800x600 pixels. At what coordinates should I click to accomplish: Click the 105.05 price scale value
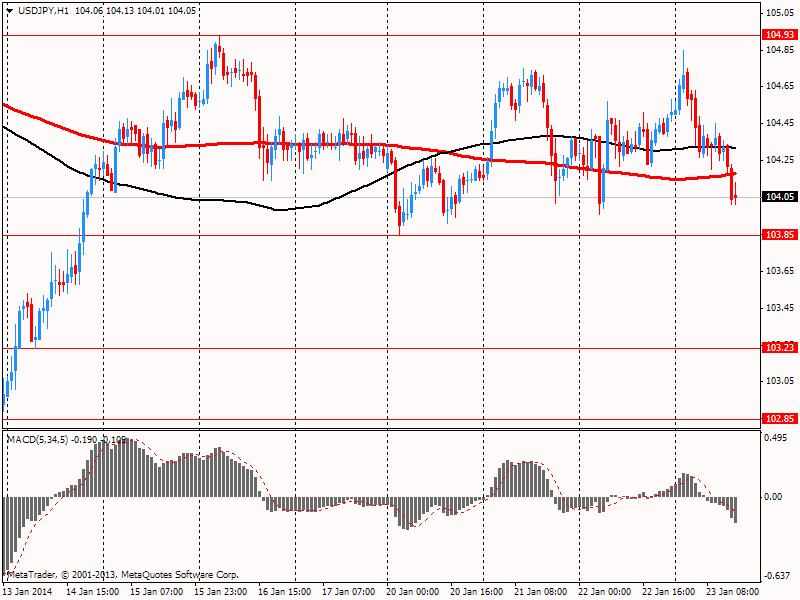(x=780, y=13)
